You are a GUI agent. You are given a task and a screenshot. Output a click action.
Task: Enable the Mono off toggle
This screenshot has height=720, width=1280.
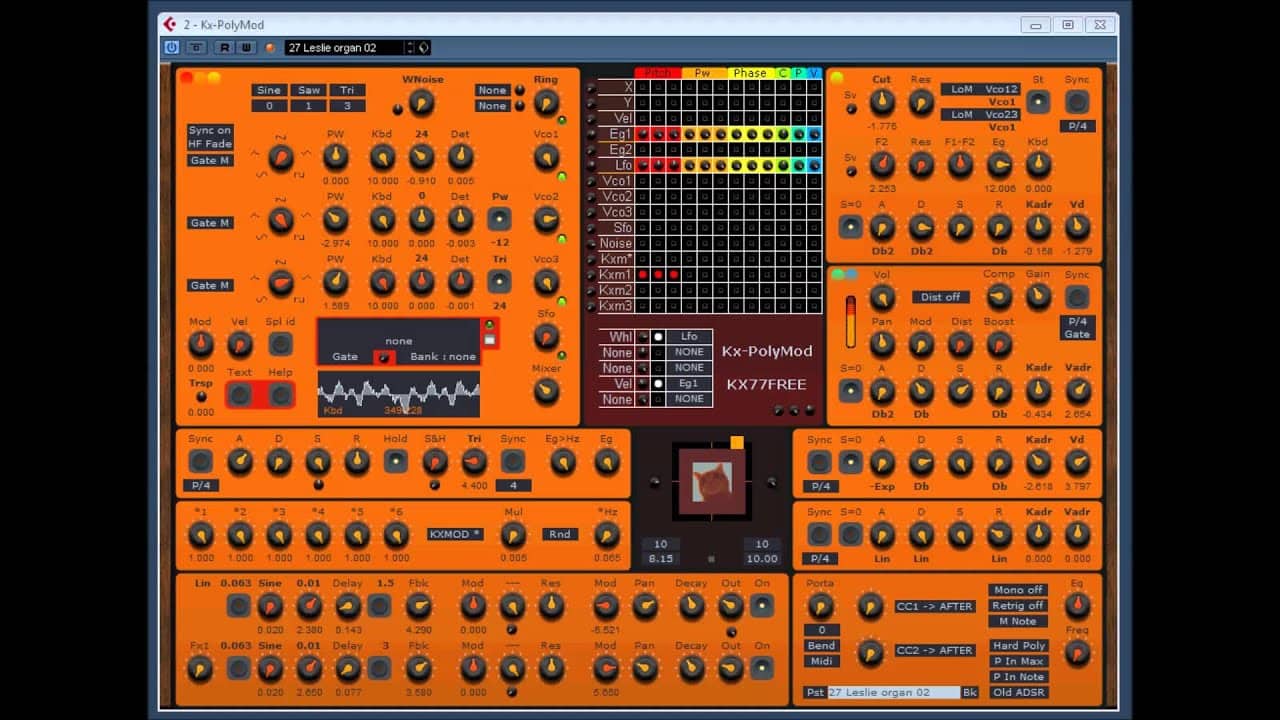(x=1017, y=589)
